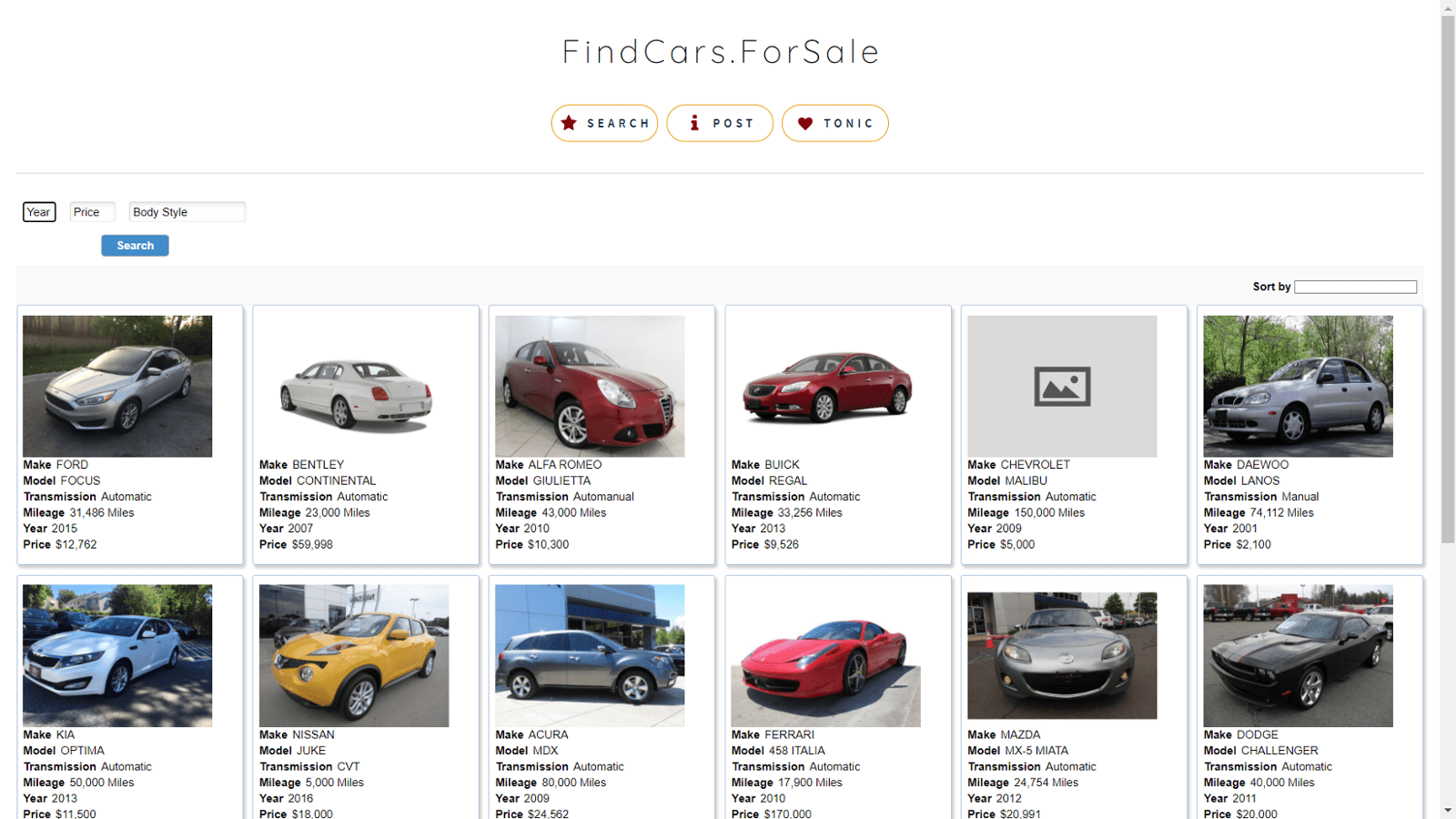Click the make text DODGE

pos(1258,734)
